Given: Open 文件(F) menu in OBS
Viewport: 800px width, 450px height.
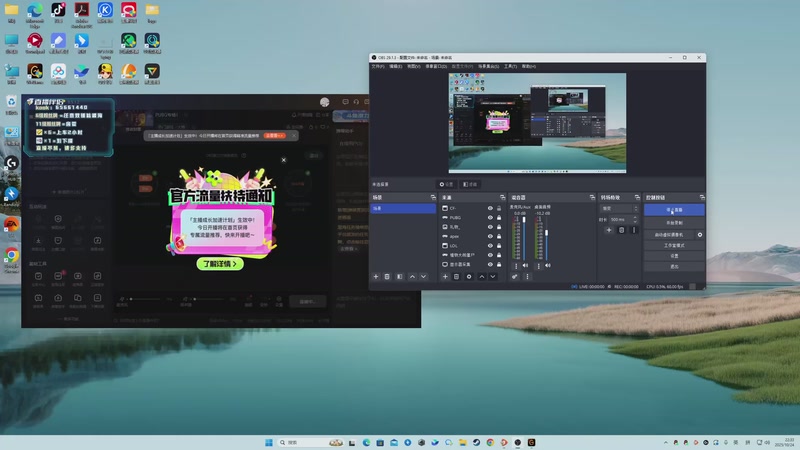Looking at the screenshot, I should coord(378,66).
